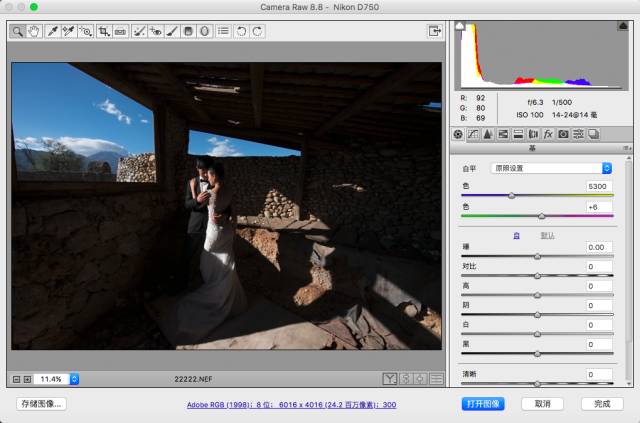Choose the Red Eye Removal tool

point(155,31)
